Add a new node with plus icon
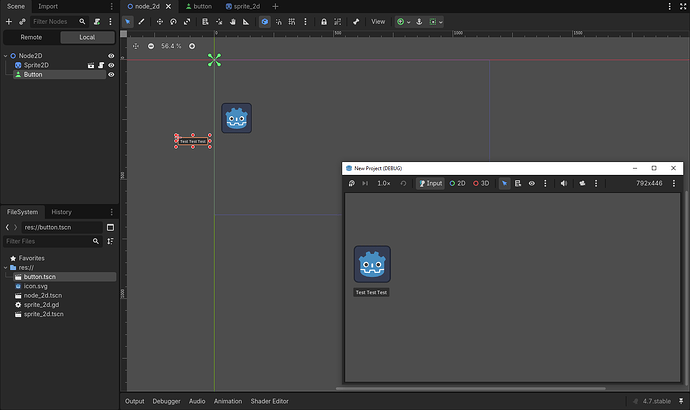Image resolution: width=690 pixels, height=410 pixels. coord(9,22)
